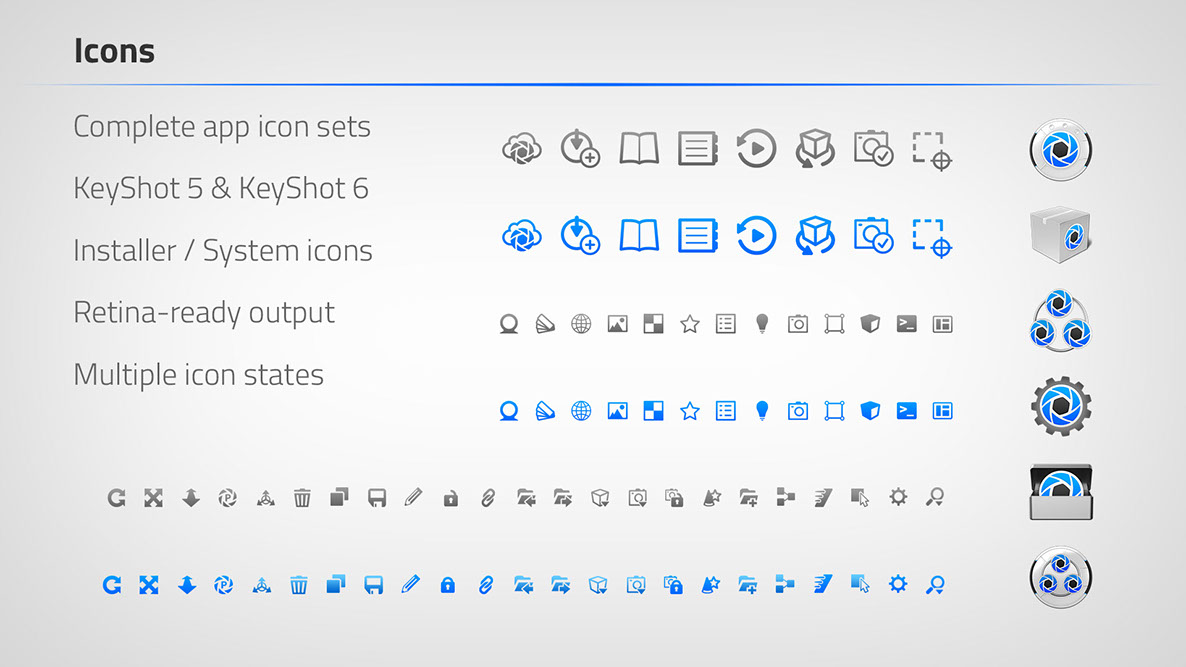The image size is (1186, 667).
Task: Click the blue lined notebook icon
Action: click(698, 236)
